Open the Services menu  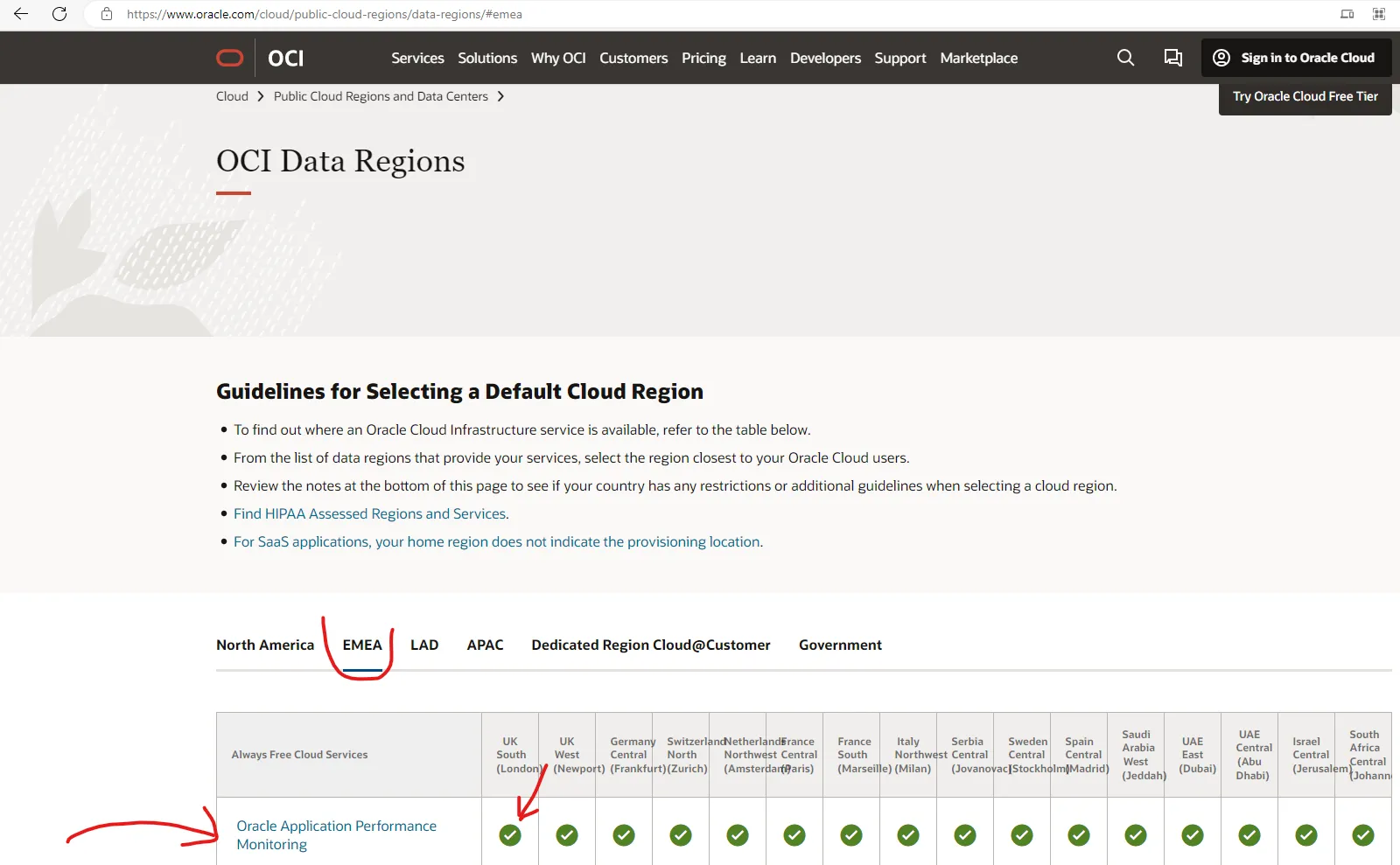click(x=417, y=58)
